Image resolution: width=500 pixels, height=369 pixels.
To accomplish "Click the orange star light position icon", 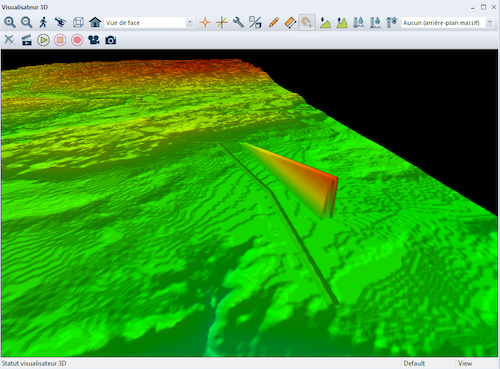I will [205, 23].
